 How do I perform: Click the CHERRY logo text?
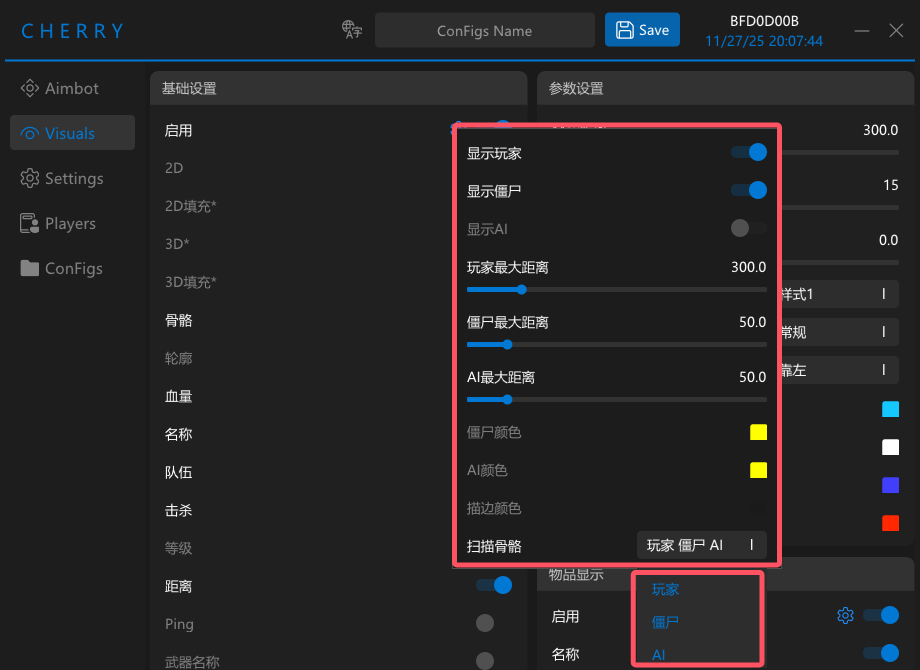73,31
